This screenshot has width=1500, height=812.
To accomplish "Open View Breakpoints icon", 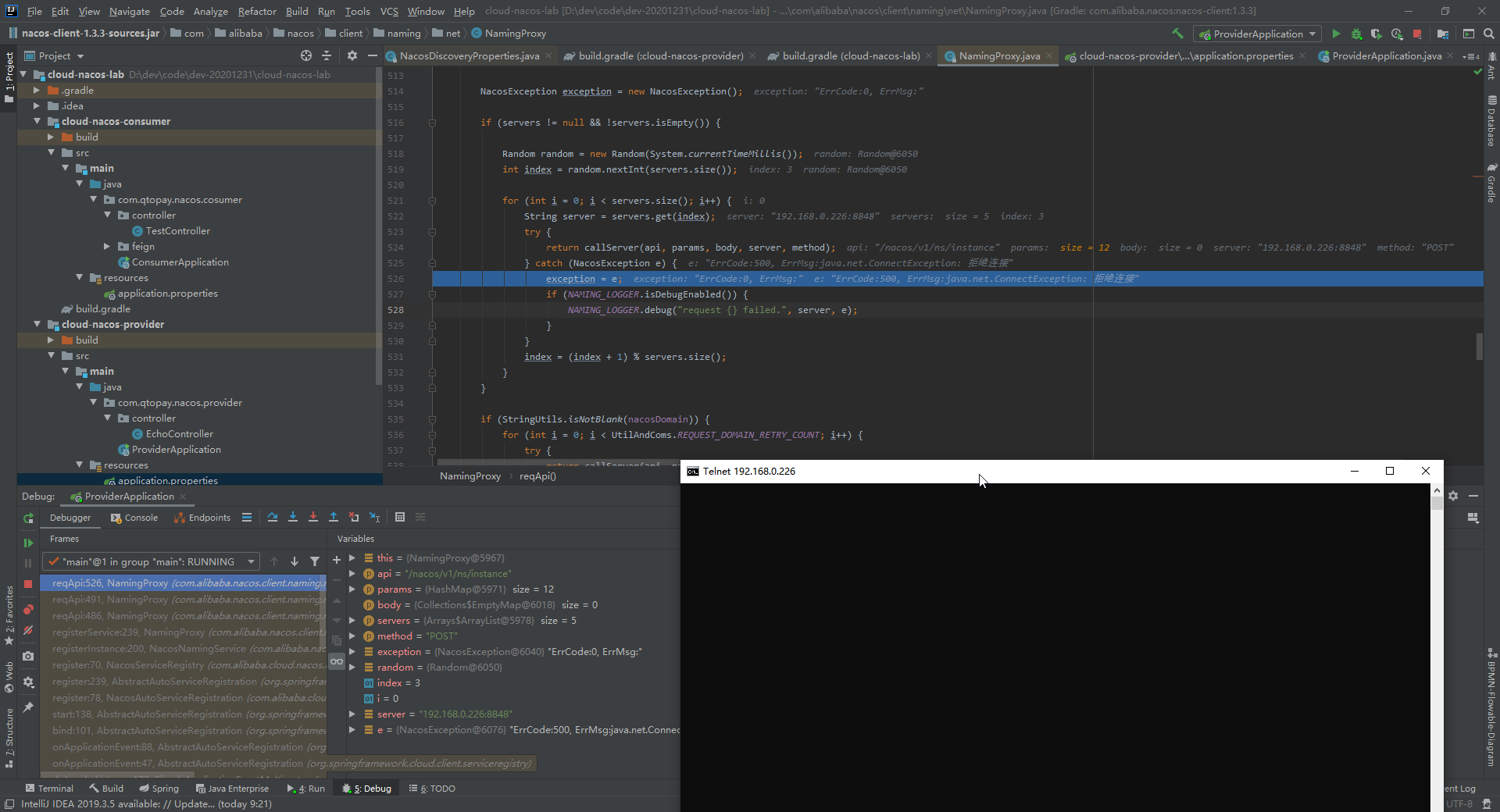I will click(x=28, y=609).
